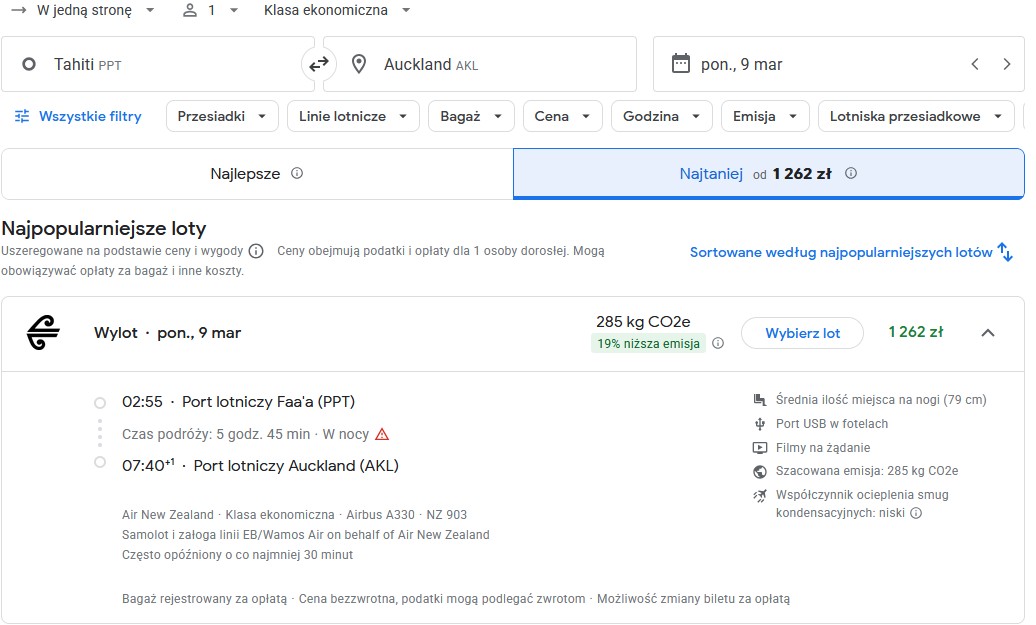Open the Przesiadki filter dropdown
This screenshot has width=1036, height=625.
tap(222, 116)
